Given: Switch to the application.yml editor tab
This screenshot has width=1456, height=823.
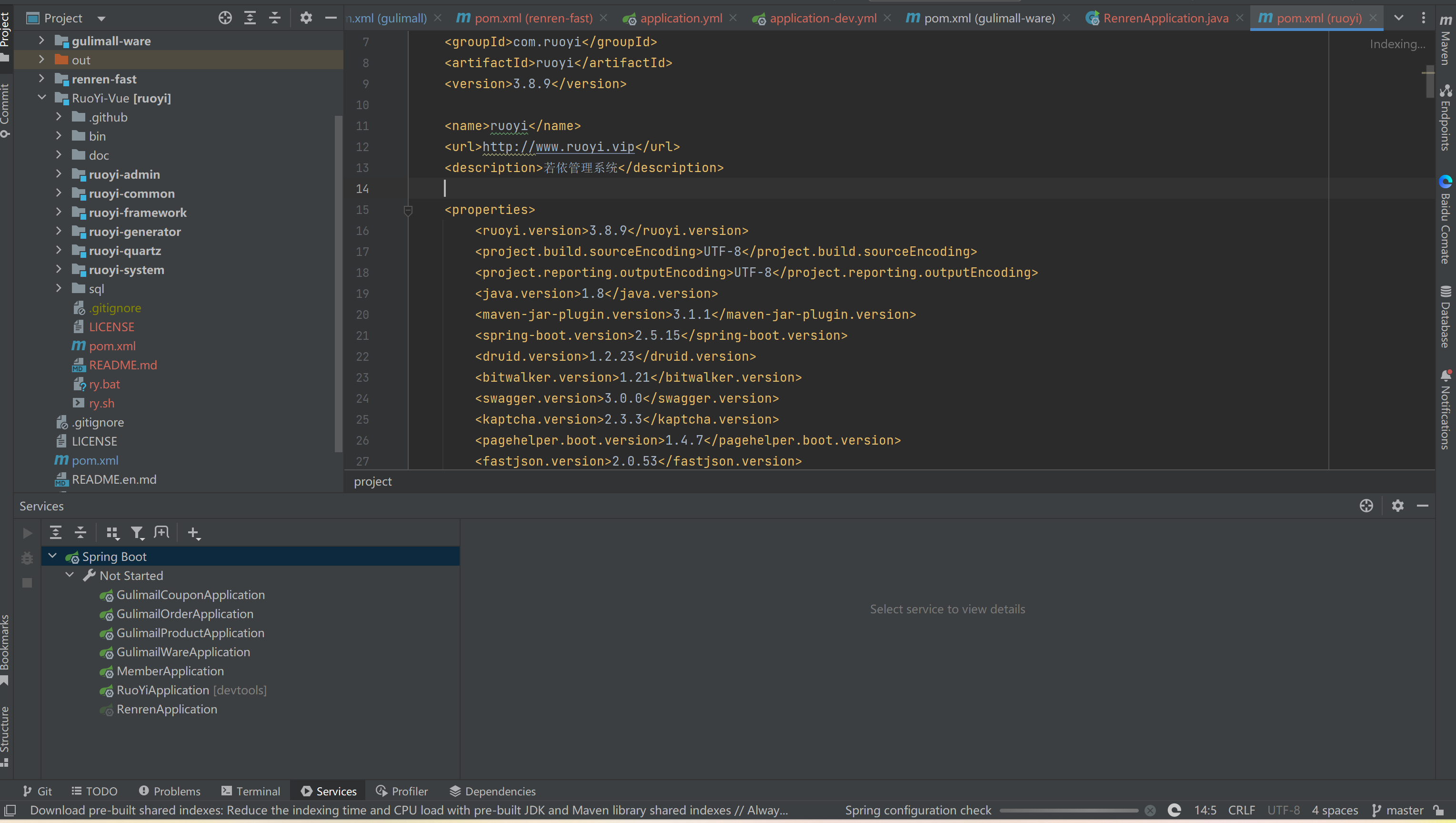Looking at the screenshot, I should 681,18.
